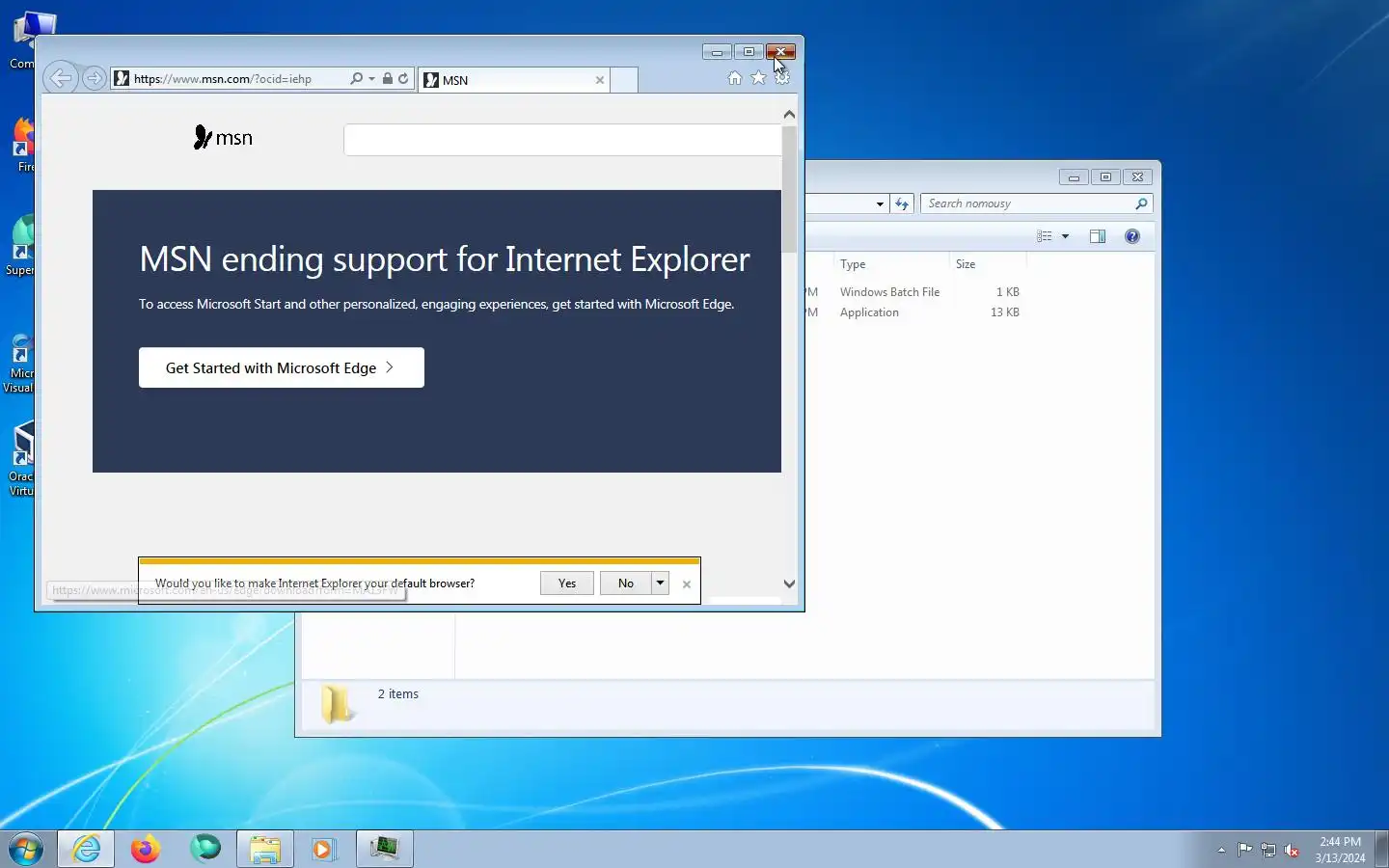This screenshot has width=1389, height=868.
Task: Toggle the Explorer preview pane
Action: pyautogui.click(x=1098, y=236)
